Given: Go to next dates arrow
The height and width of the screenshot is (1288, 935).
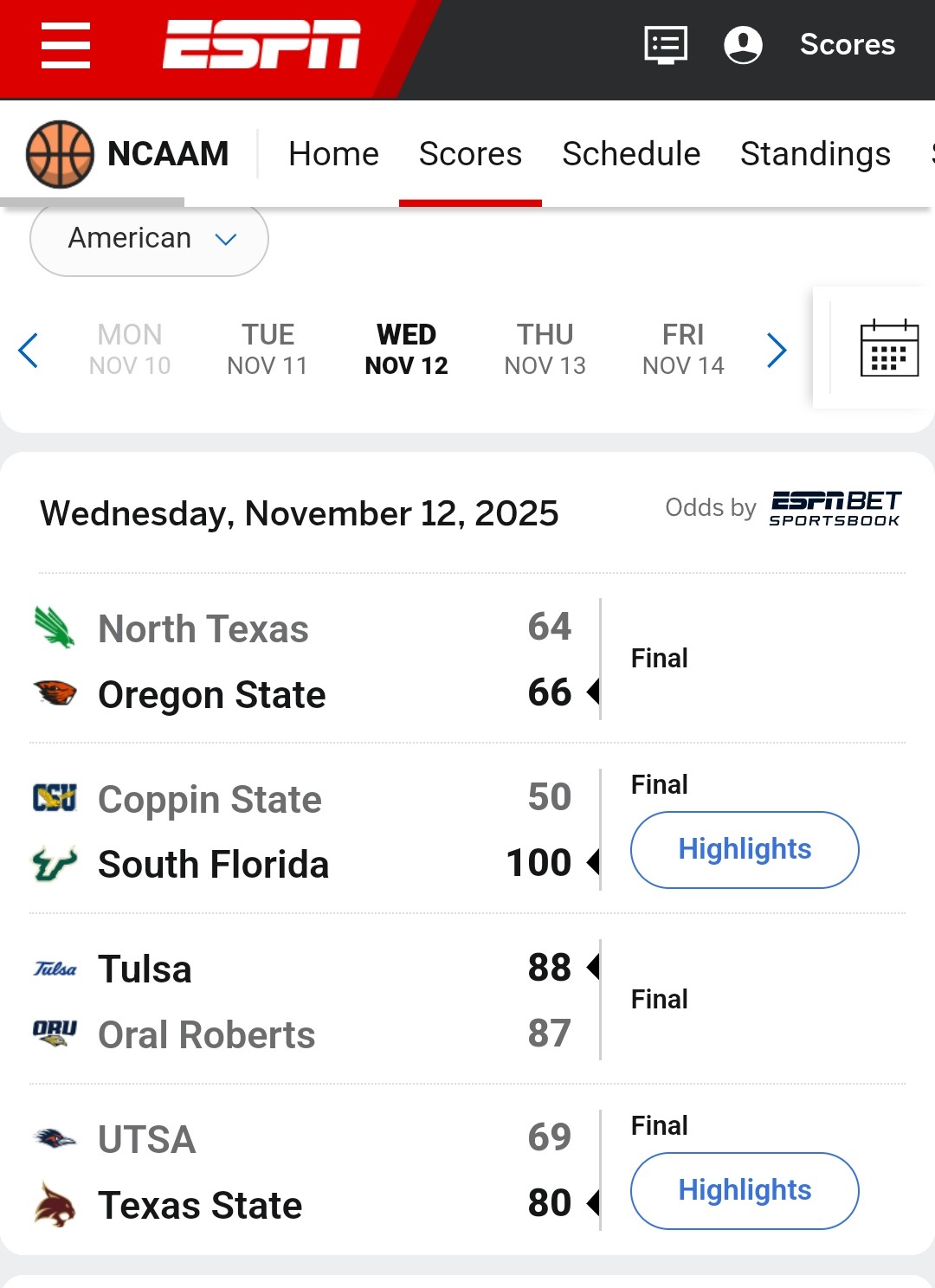Looking at the screenshot, I should 777,350.
